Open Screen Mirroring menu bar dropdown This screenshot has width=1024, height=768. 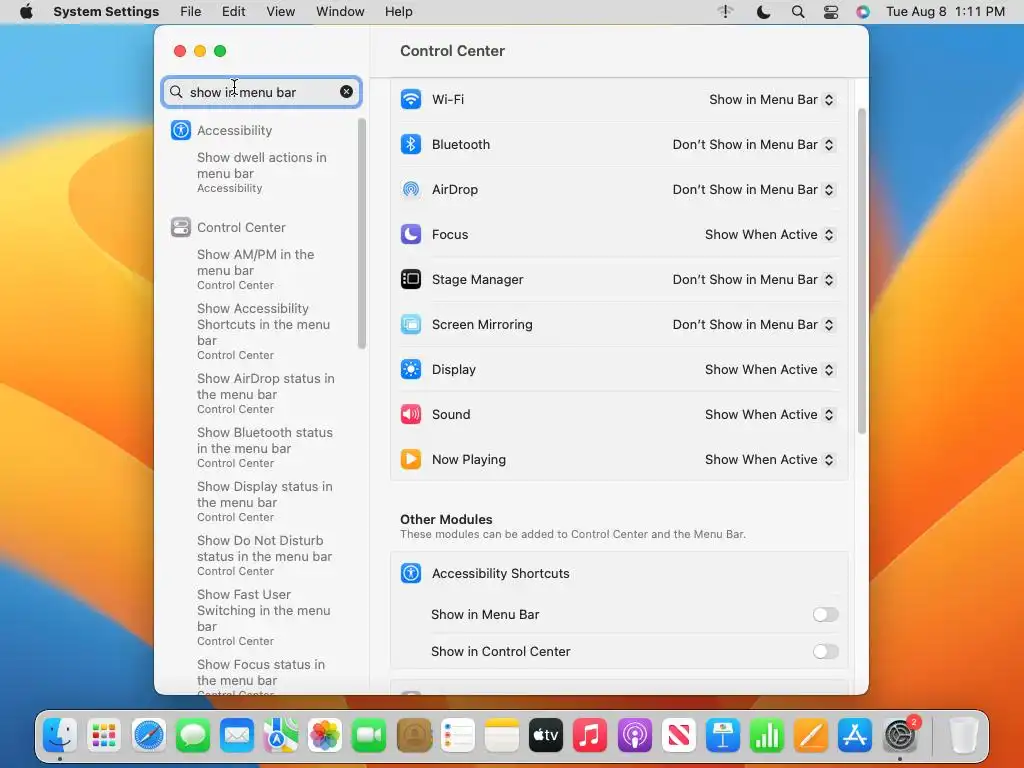tap(753, 325)
